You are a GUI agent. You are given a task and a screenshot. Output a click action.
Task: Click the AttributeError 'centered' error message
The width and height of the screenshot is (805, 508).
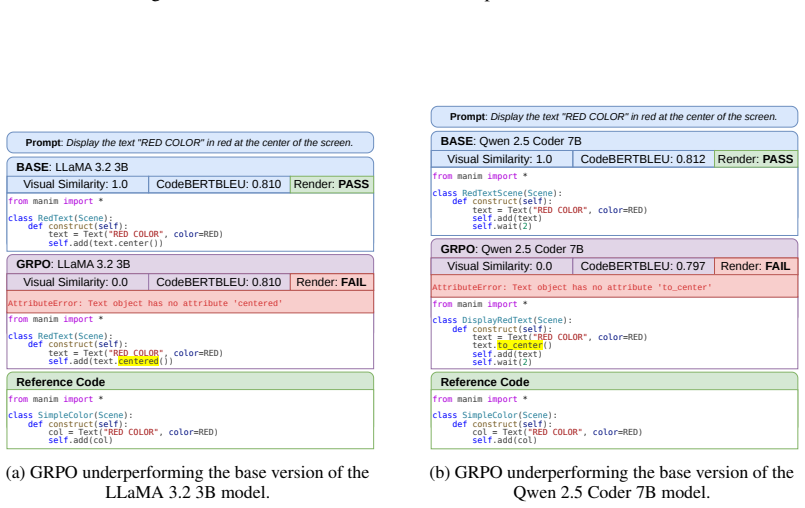190,303
